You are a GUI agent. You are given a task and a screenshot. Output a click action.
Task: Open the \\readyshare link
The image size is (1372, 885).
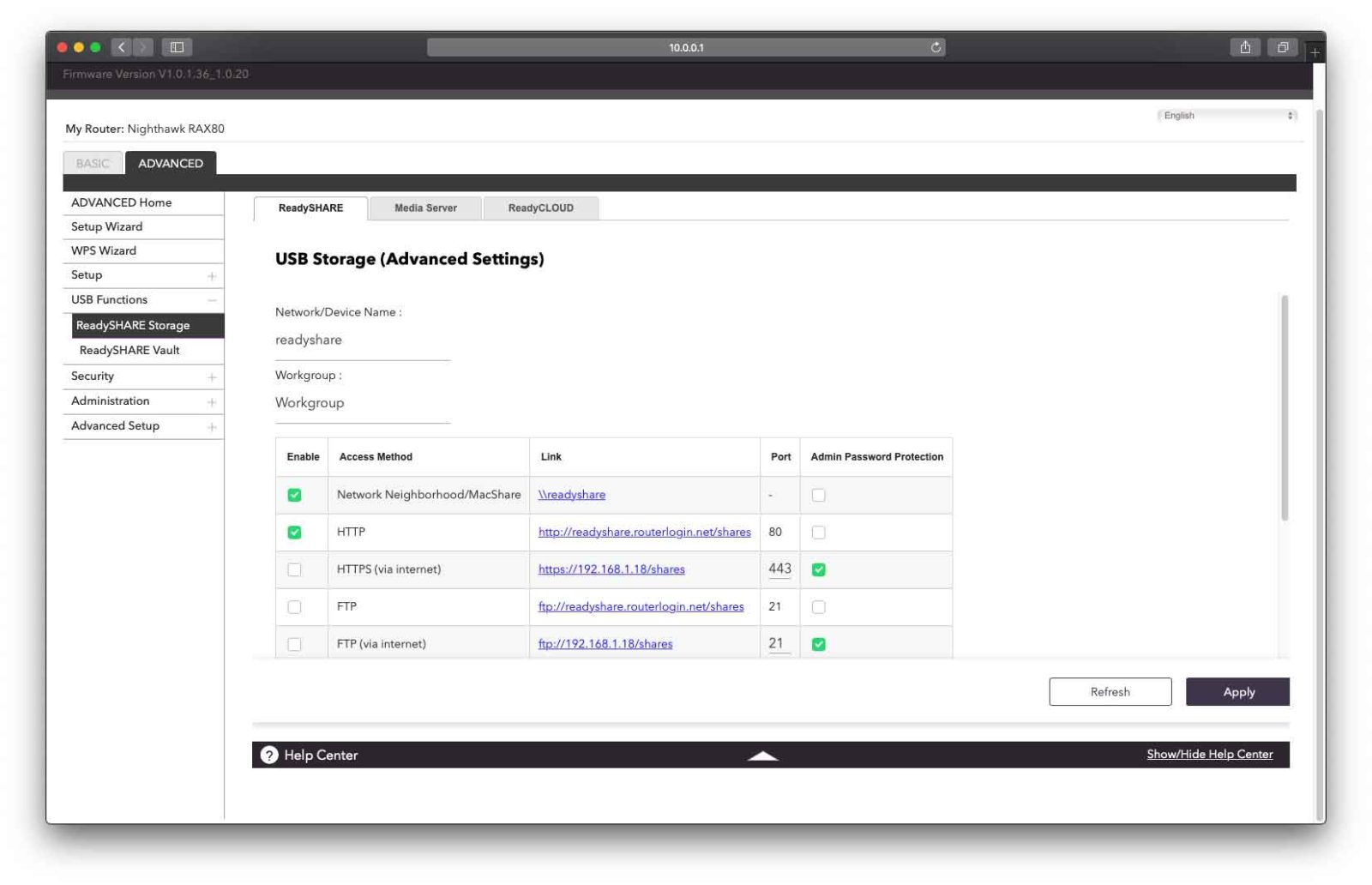tap(572, 495)
